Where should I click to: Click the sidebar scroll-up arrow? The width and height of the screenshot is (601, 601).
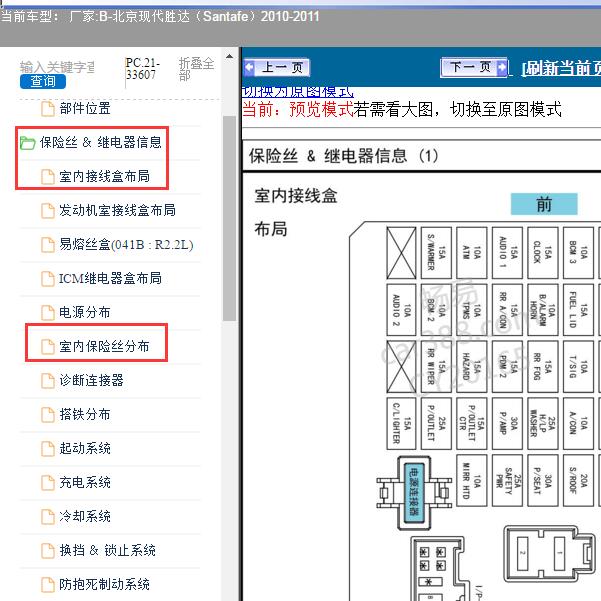click(x=229, y=57)
